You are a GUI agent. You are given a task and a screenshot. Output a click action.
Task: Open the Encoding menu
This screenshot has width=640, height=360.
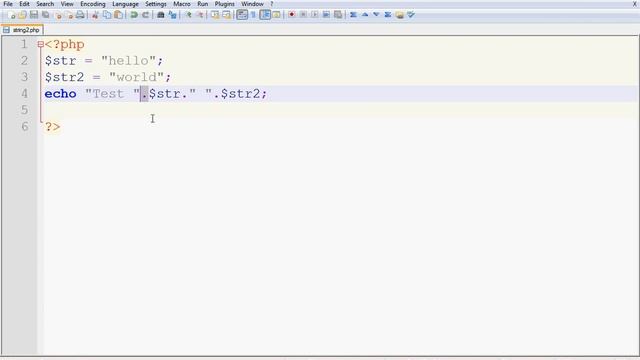pos(93,4)
